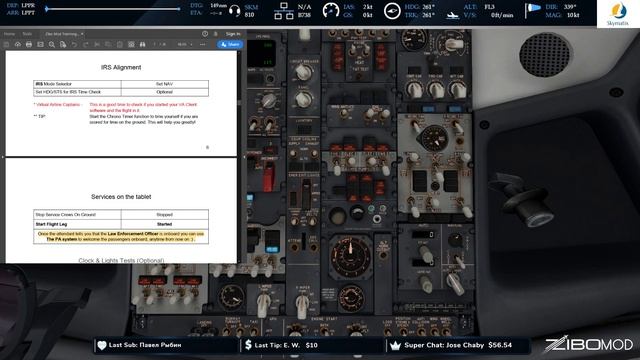Click the speedometer icon beside IAS
640x360 pixels.
click(331, 11)
